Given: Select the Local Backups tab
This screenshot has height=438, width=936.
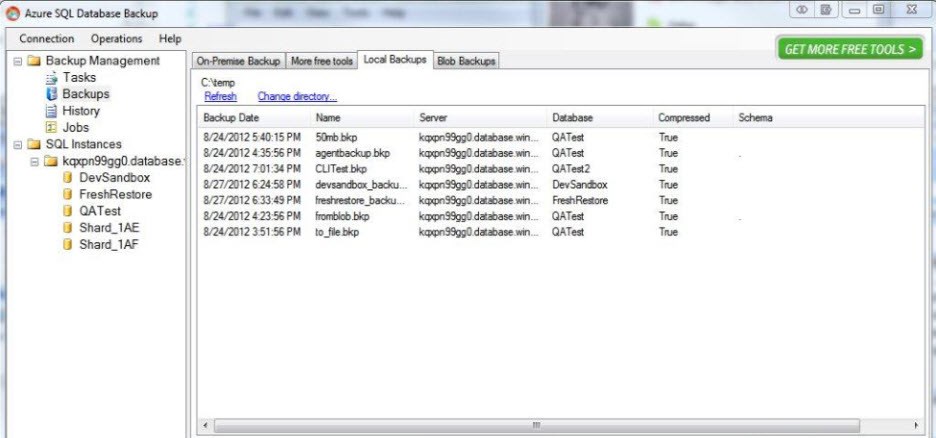Looking at the screenshot, I should click(395, 60).
